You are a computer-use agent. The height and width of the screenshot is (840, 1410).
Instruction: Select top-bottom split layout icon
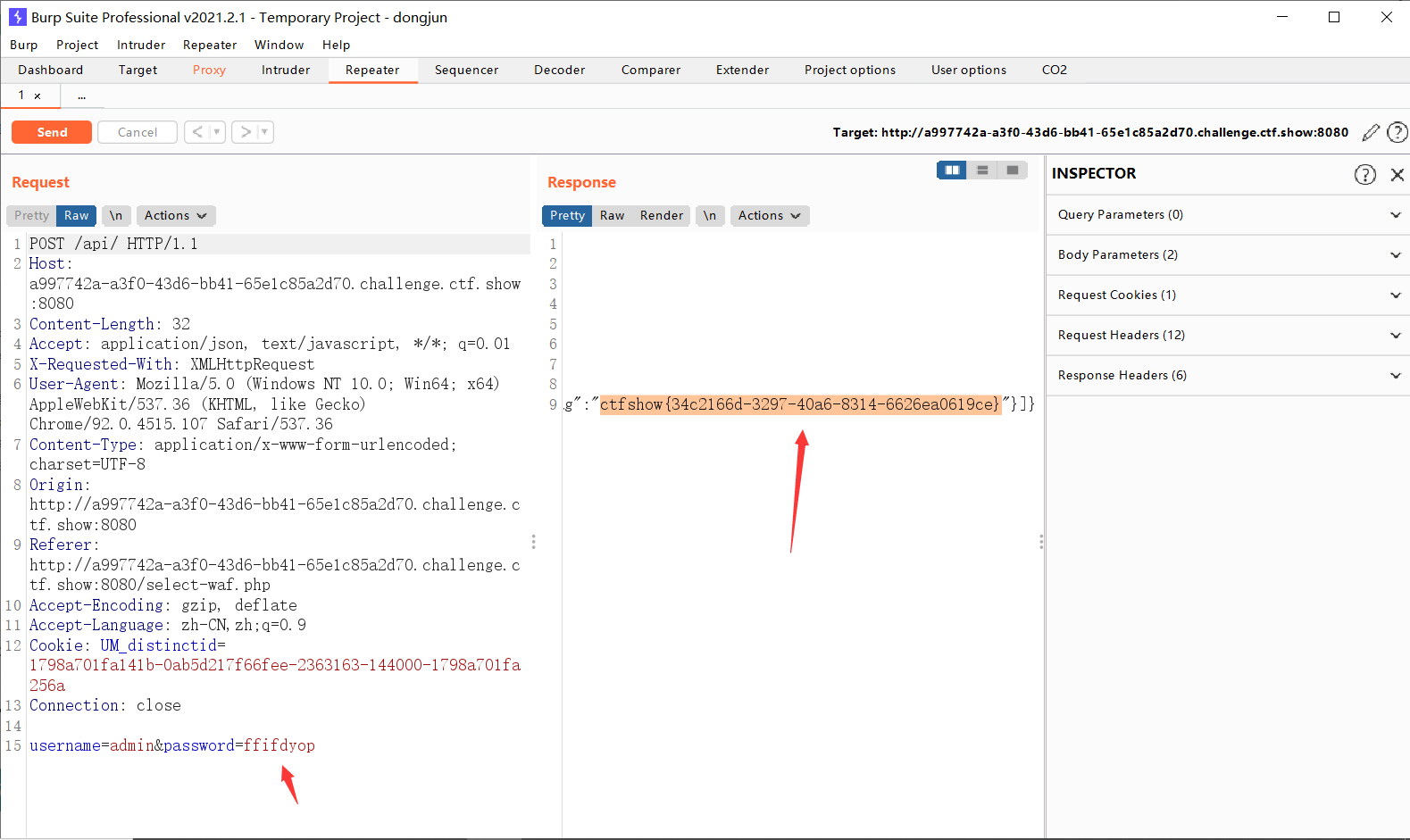point(982,170)
